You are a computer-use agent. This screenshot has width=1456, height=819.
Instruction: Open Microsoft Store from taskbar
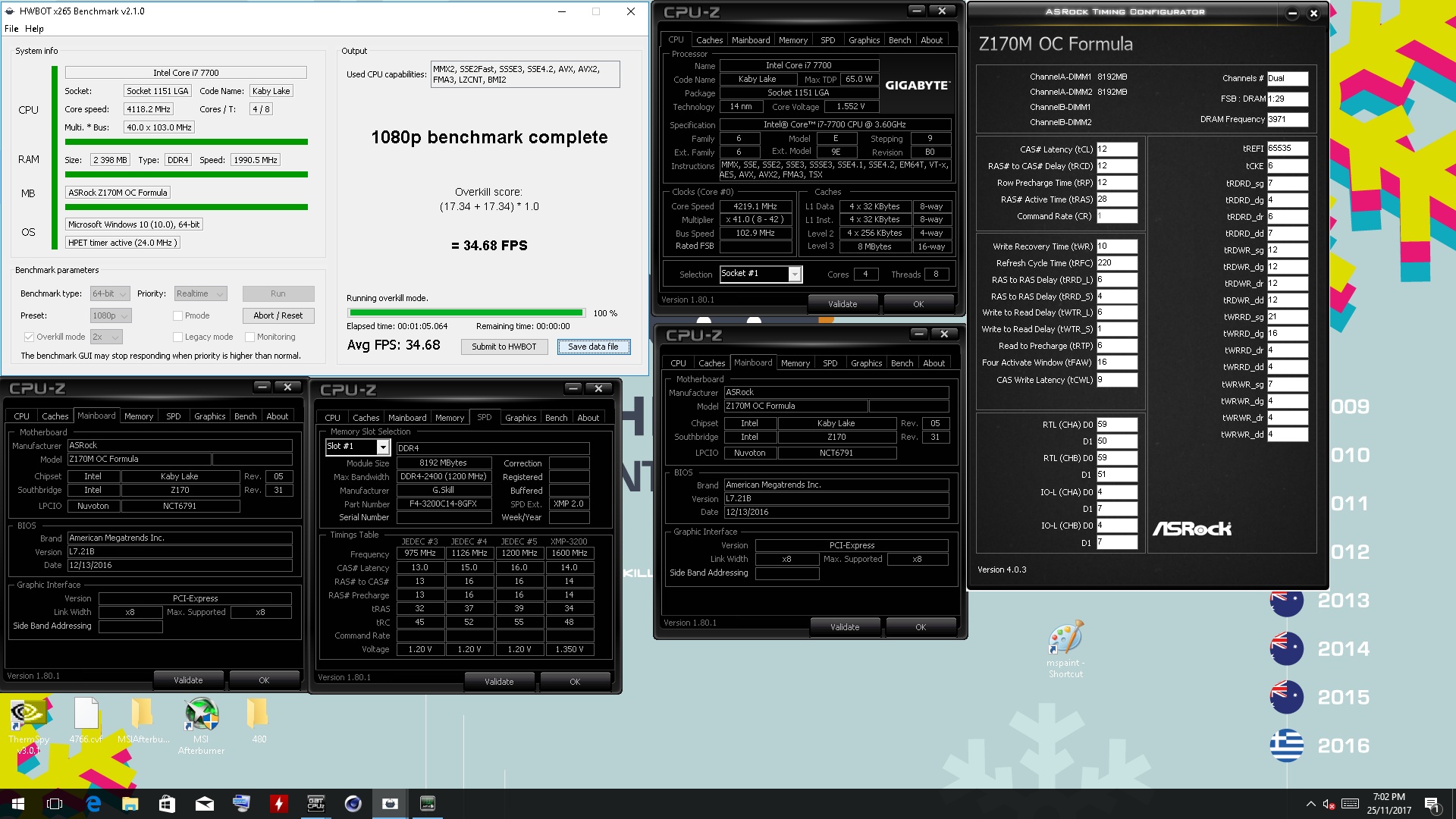pos(167,804)
